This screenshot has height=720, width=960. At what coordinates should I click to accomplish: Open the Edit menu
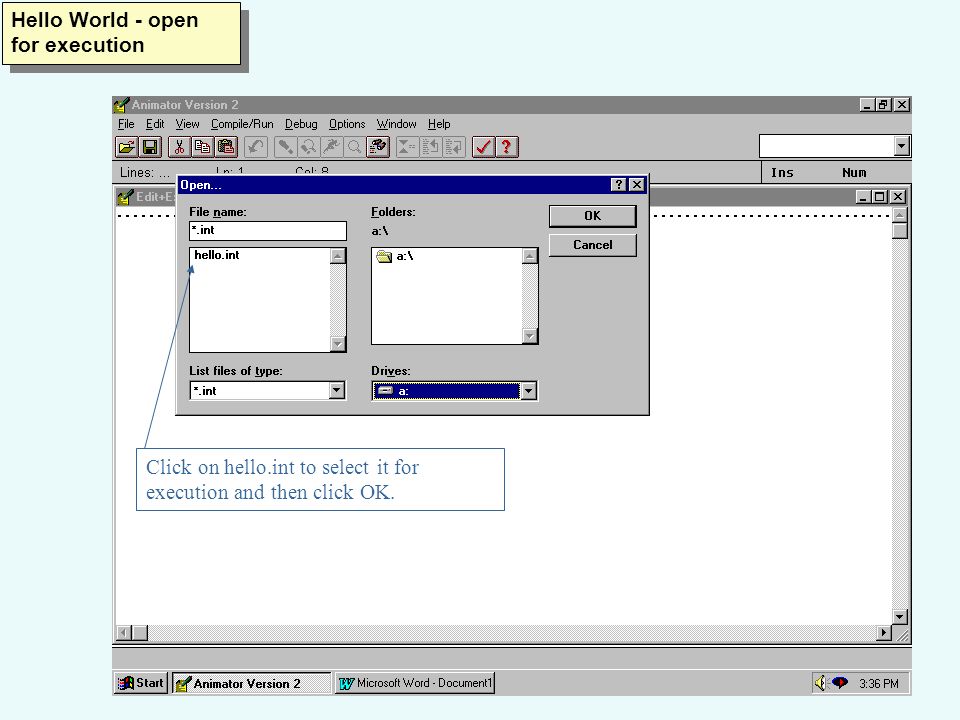[x=155, y=124]
